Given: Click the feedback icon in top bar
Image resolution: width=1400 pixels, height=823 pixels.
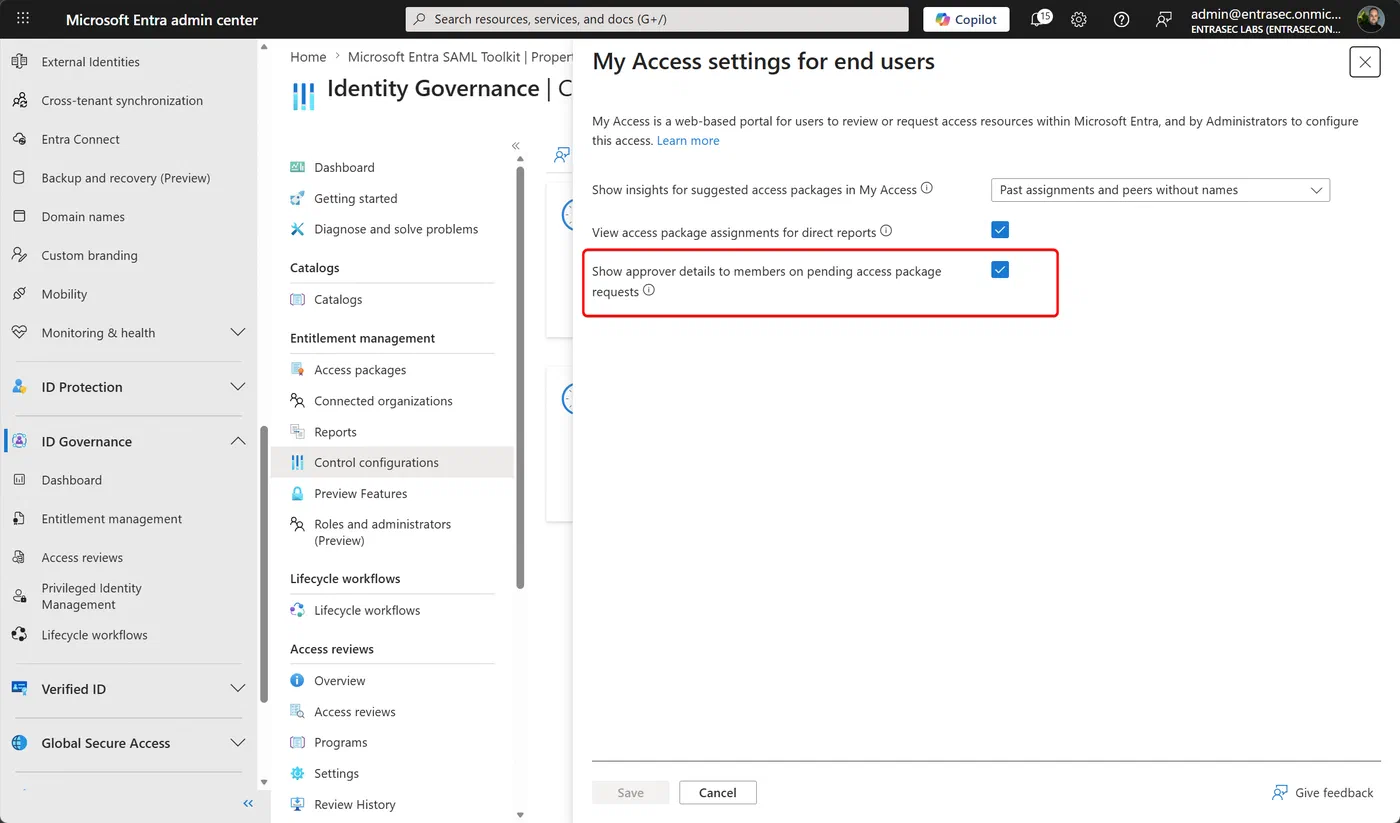Looking at the screenshot, I should pos(1163,19).
